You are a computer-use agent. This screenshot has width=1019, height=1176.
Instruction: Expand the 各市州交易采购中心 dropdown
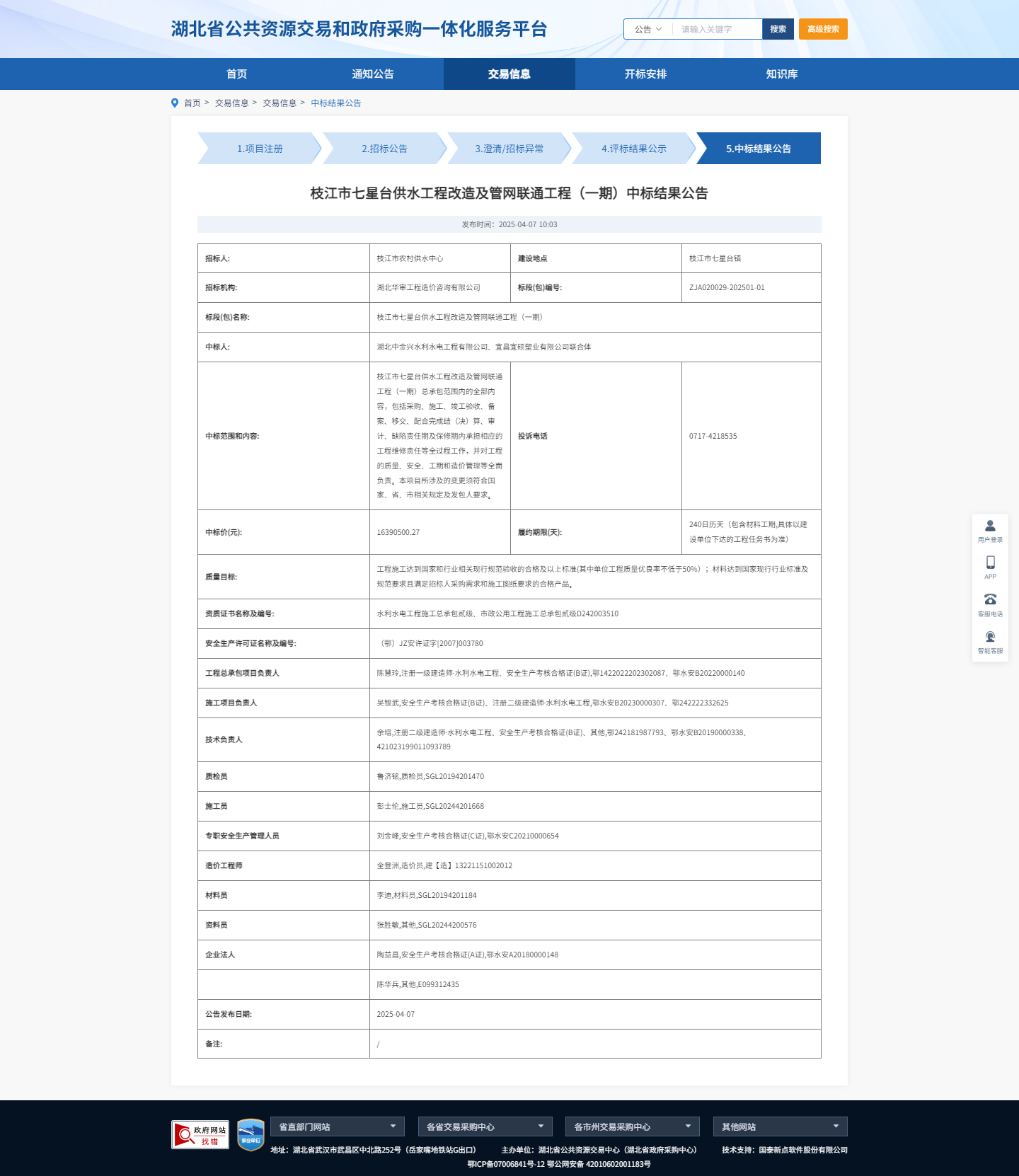(632, 1126)
